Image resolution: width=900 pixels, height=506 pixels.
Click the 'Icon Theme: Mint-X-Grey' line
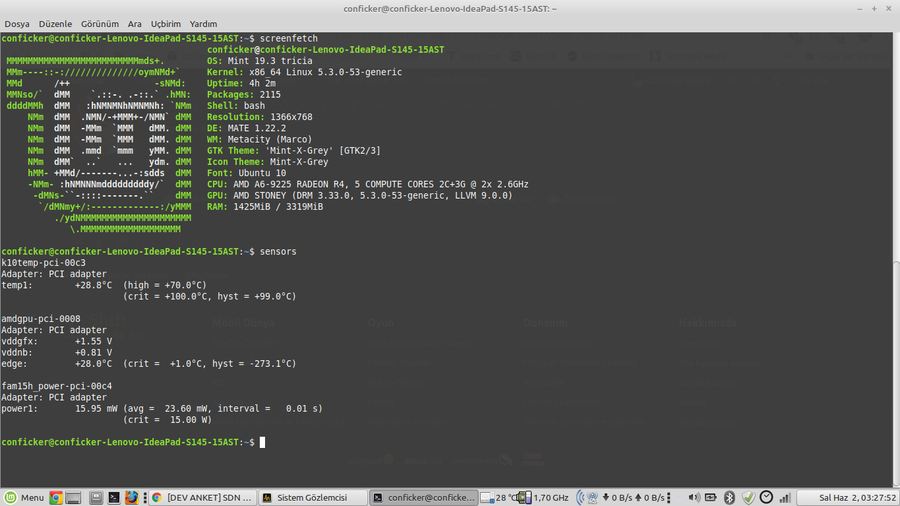point(267,162)
